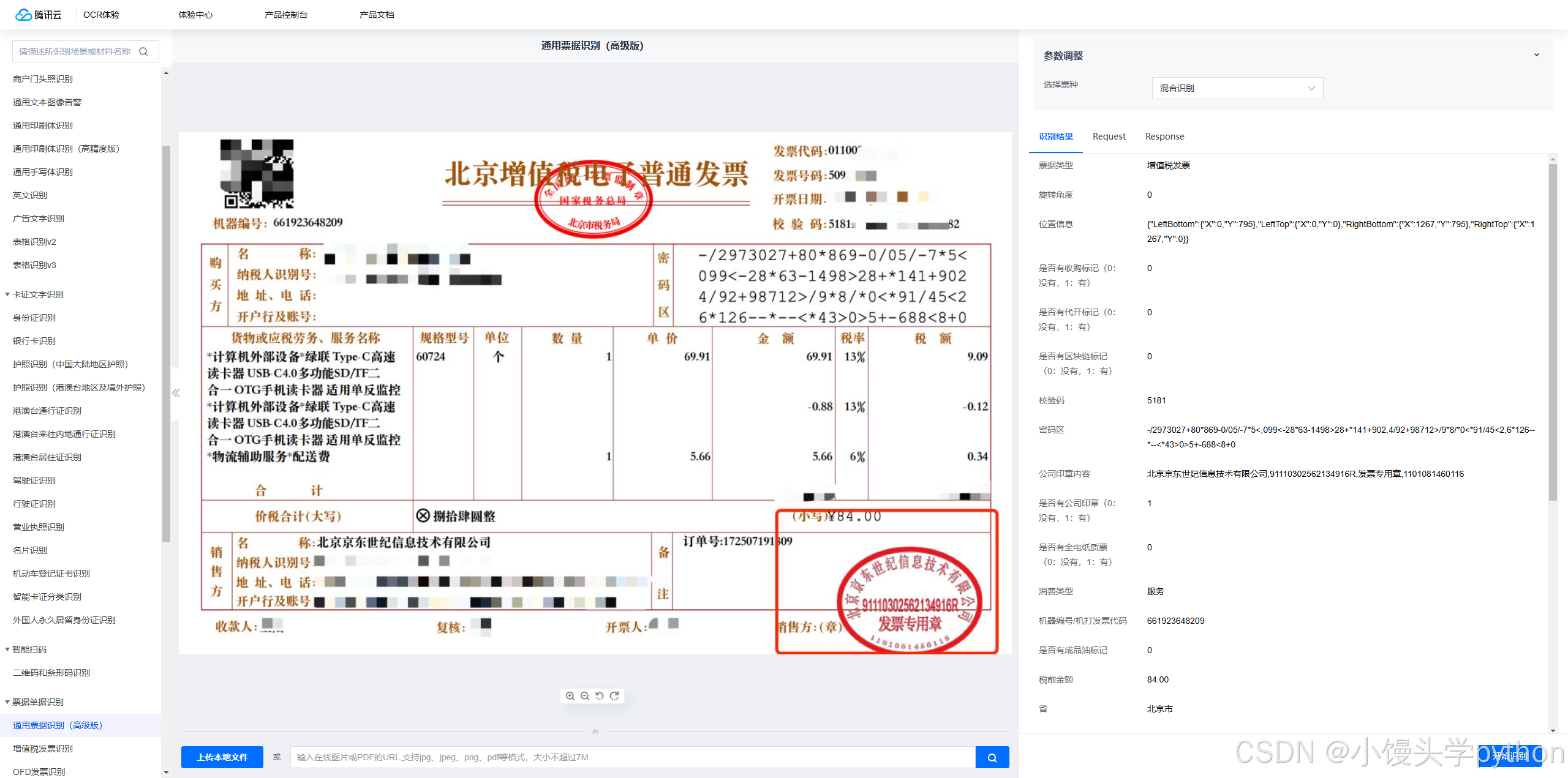1568x778 pixels.
Task: Open 产品文档 in the top navigation
Action: tap(377, 15)
